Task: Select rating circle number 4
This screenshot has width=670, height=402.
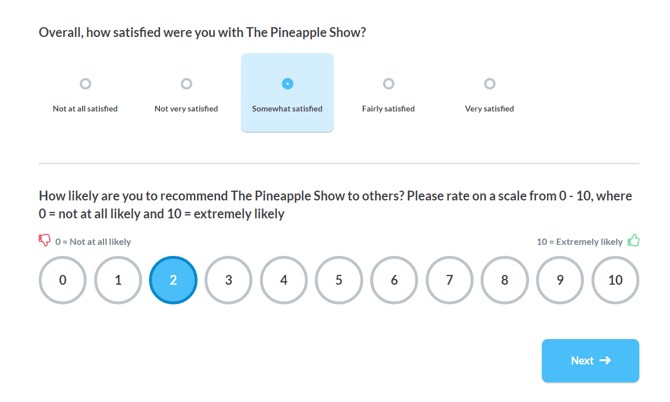Action: pyautogui.click(x=284, y=280)
